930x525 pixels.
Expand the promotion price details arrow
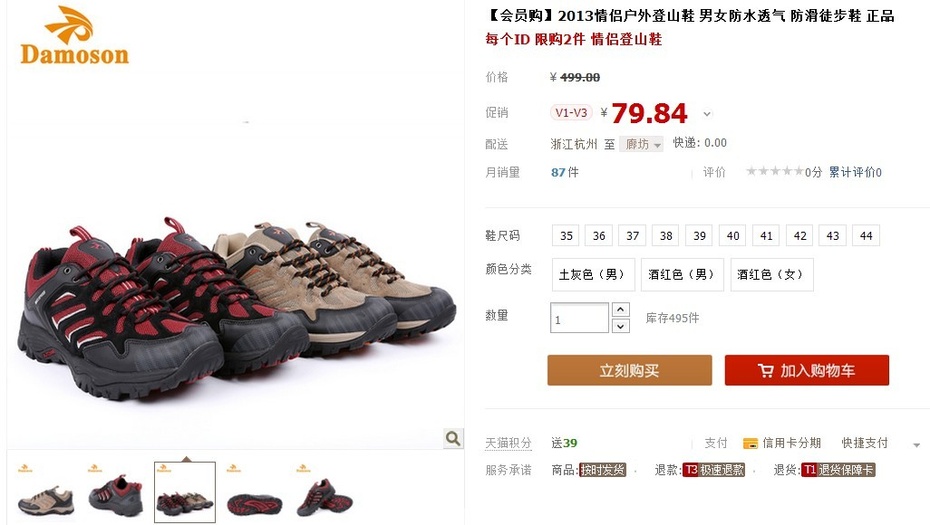click(707, 114)
